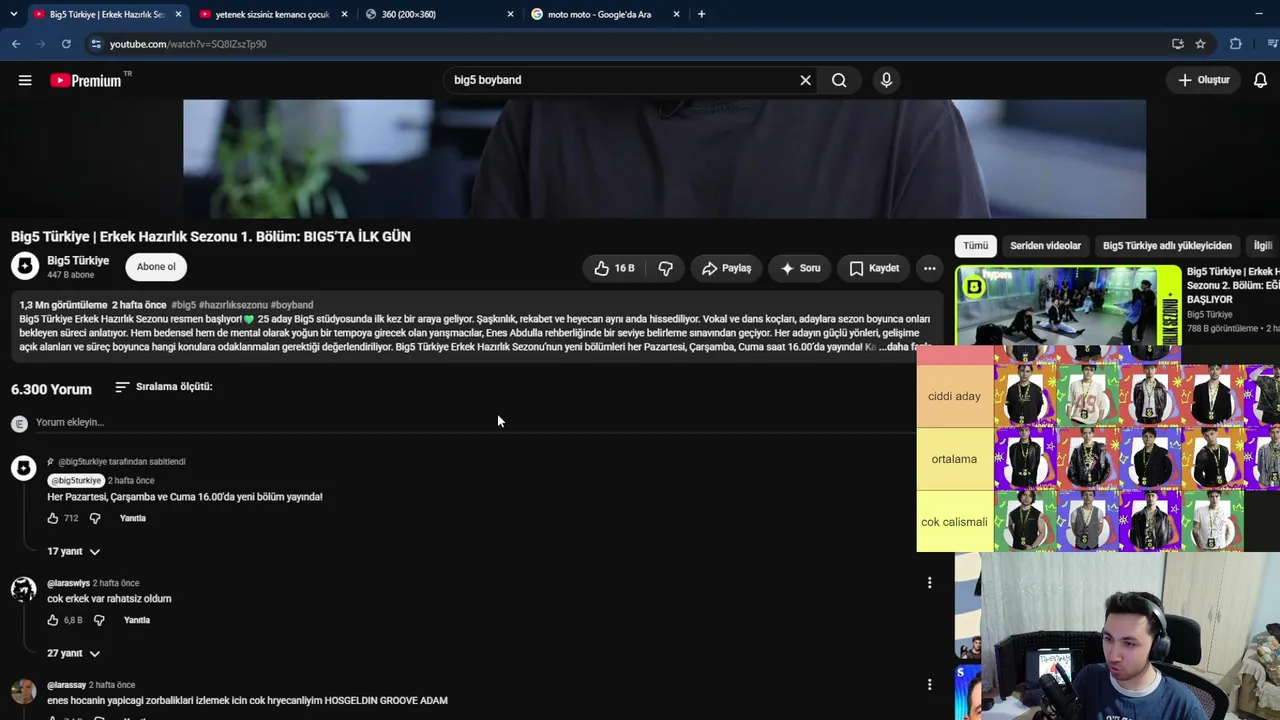Open the Oluştur create menu
This screenshot has width=1280, height=720.
pos(1204,80)
